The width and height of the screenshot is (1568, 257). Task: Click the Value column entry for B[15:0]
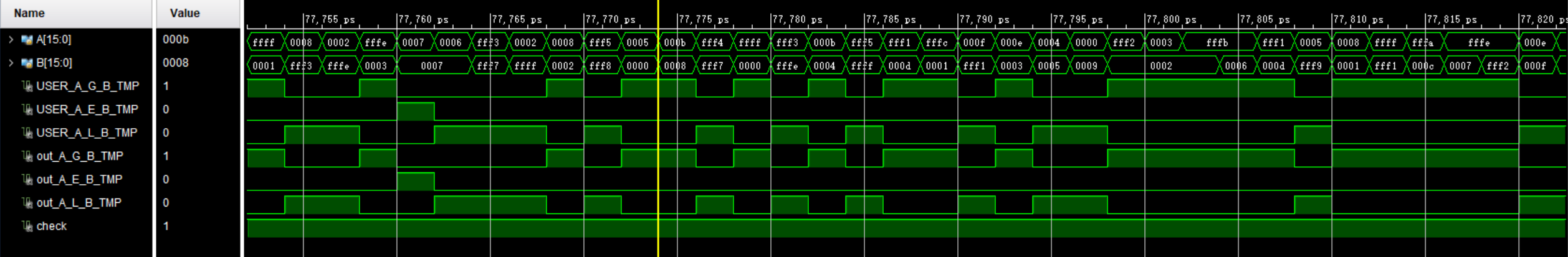point(176,63)
